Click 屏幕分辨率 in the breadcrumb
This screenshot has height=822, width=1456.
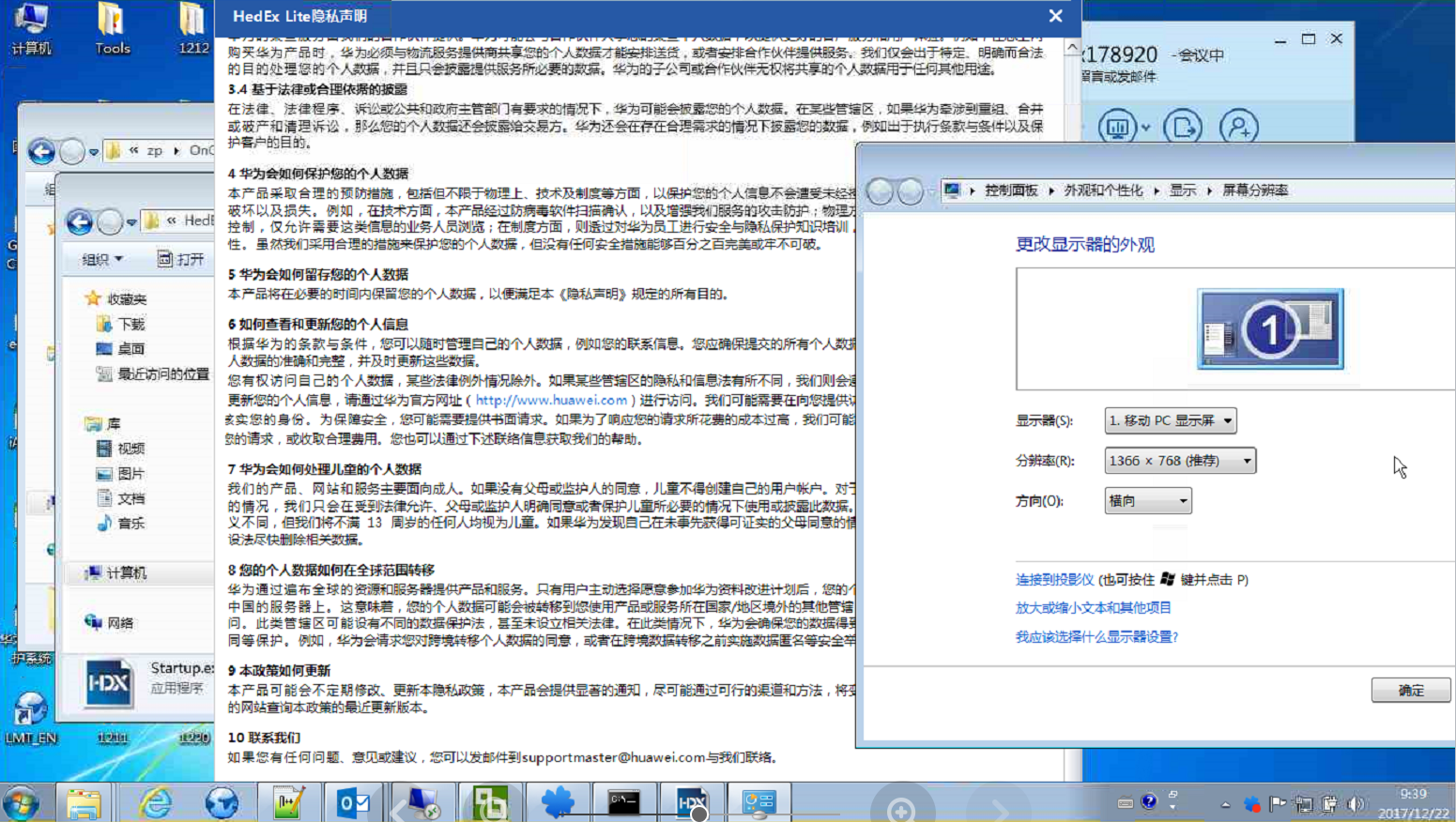pos(1255,190)
